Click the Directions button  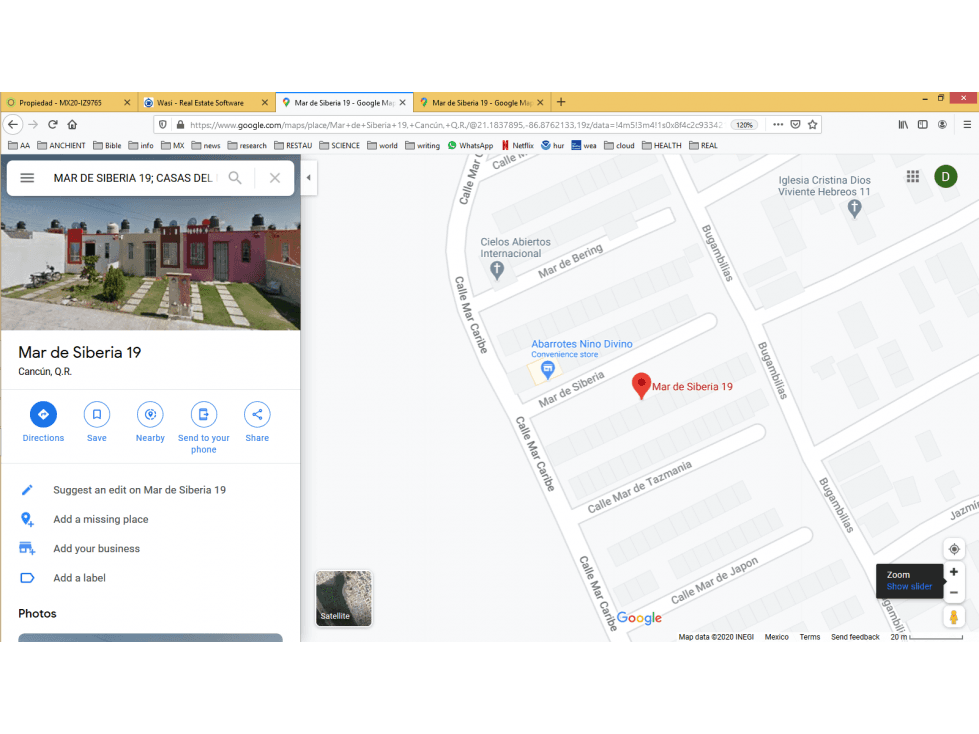click(x=43, y=414)
